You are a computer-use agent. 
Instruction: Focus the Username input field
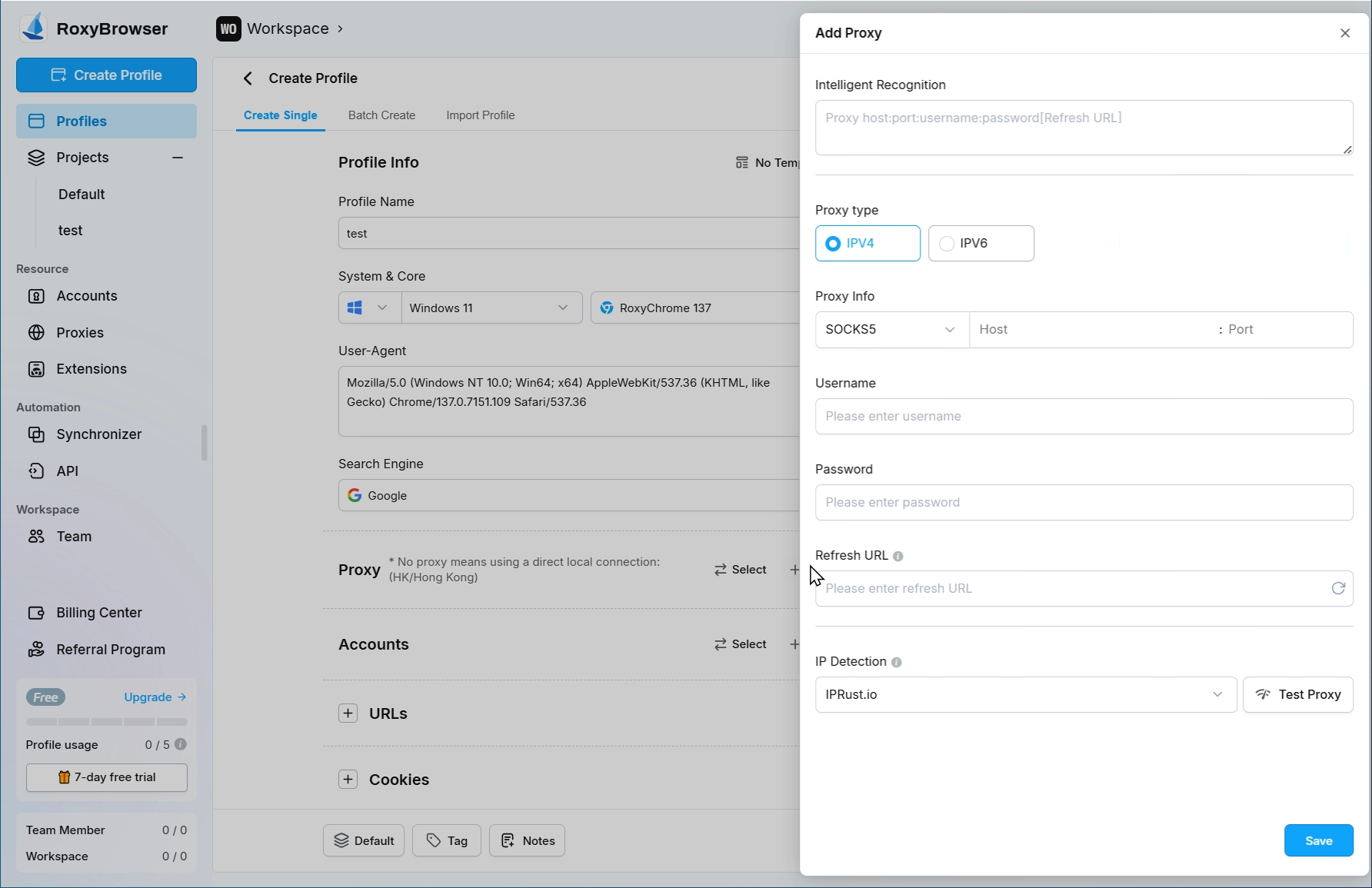[1084, 416]
